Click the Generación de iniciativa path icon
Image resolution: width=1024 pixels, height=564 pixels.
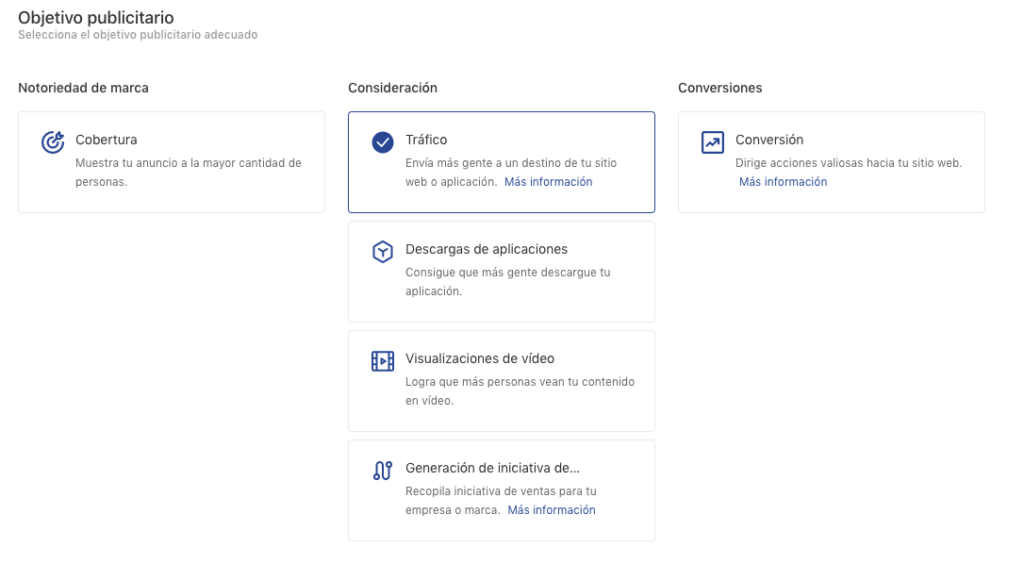coord(383,470)
